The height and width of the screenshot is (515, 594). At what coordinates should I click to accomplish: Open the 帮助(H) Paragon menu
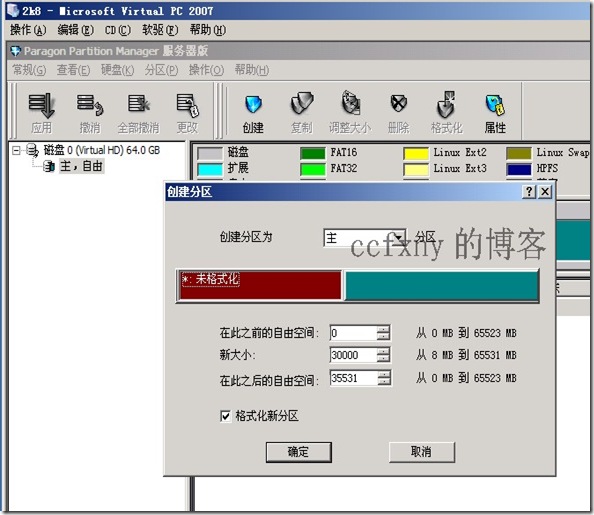(252, 70)
